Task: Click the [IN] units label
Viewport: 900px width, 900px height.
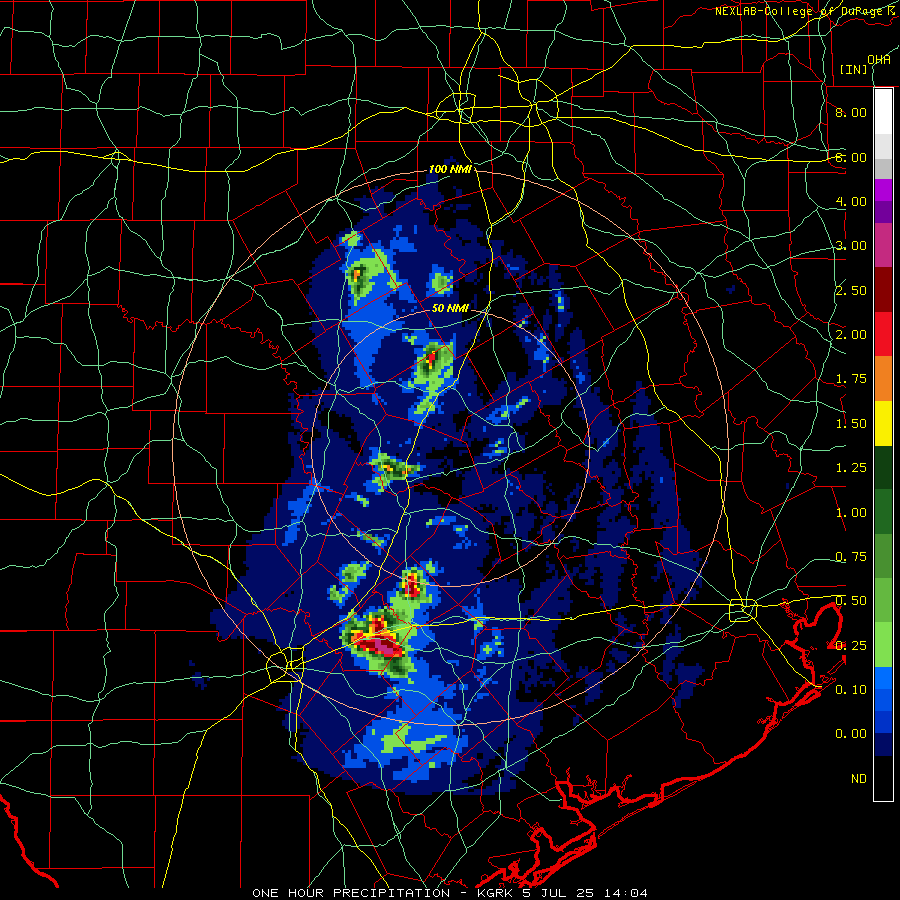Action: (x=853, y=69)
